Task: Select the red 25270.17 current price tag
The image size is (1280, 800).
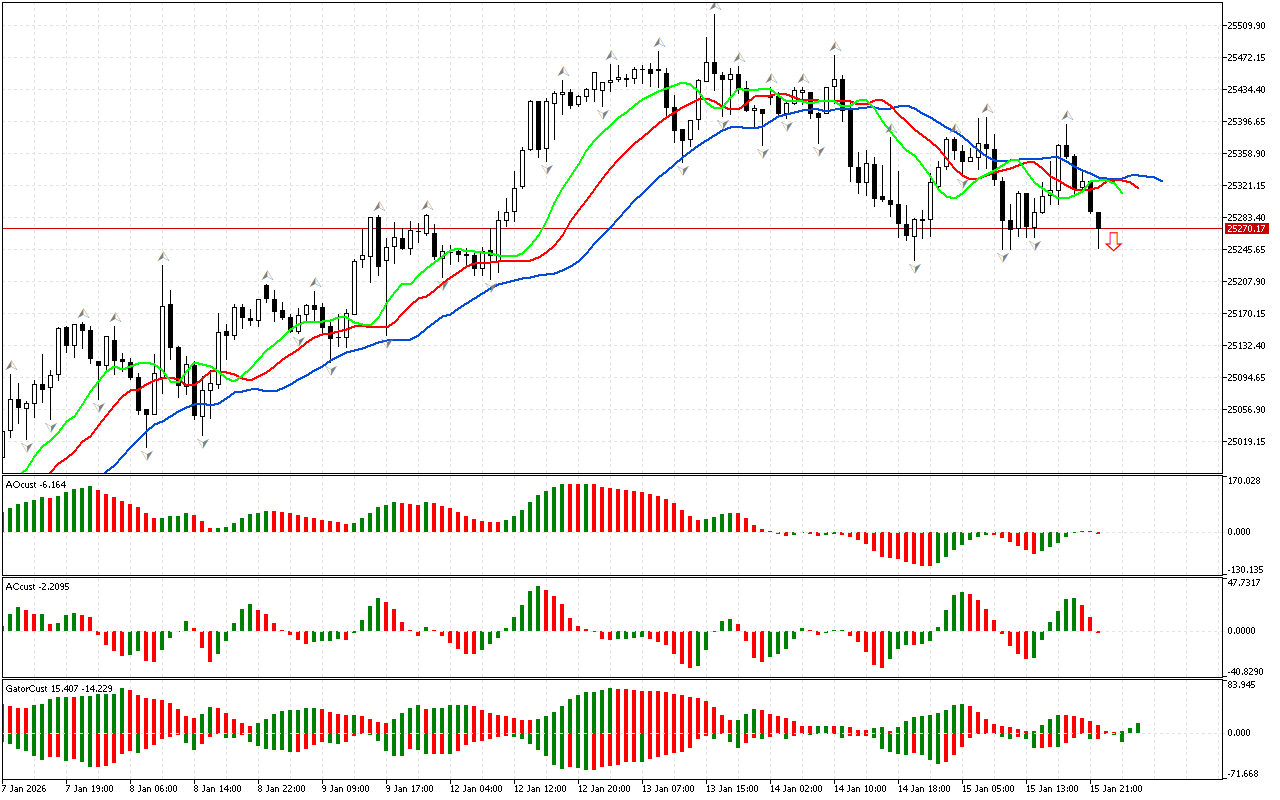Action: point(1246,229)
